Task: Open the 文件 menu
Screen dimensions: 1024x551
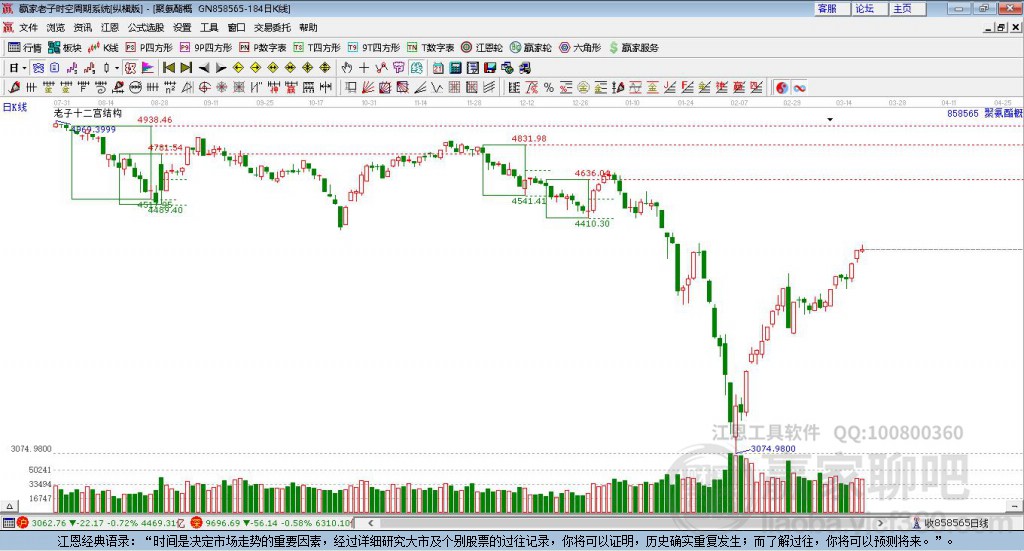Action: [x=28, y=27]
